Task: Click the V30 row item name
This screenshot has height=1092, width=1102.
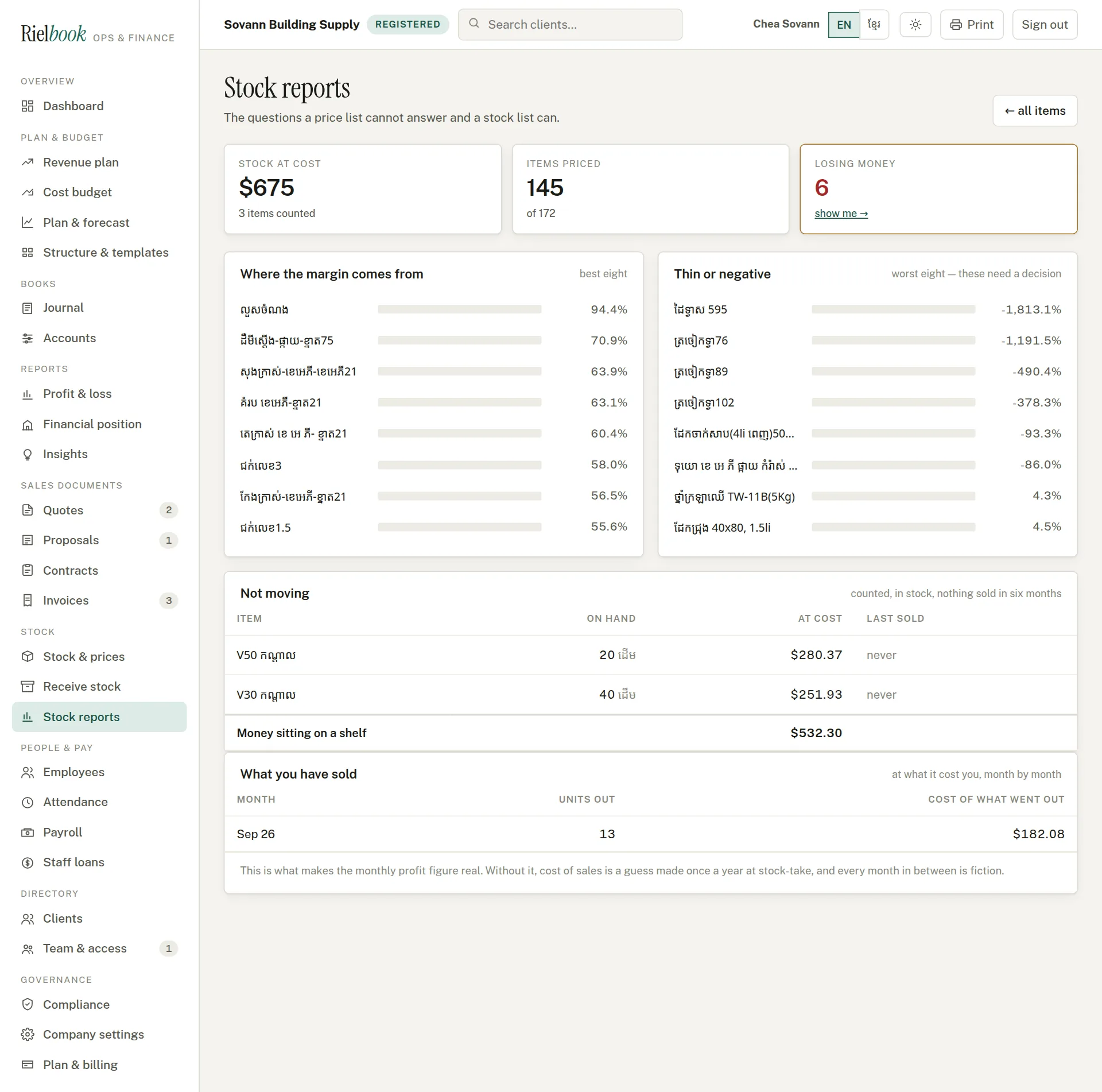Action: pyautogui.click(x=266, y=695)
